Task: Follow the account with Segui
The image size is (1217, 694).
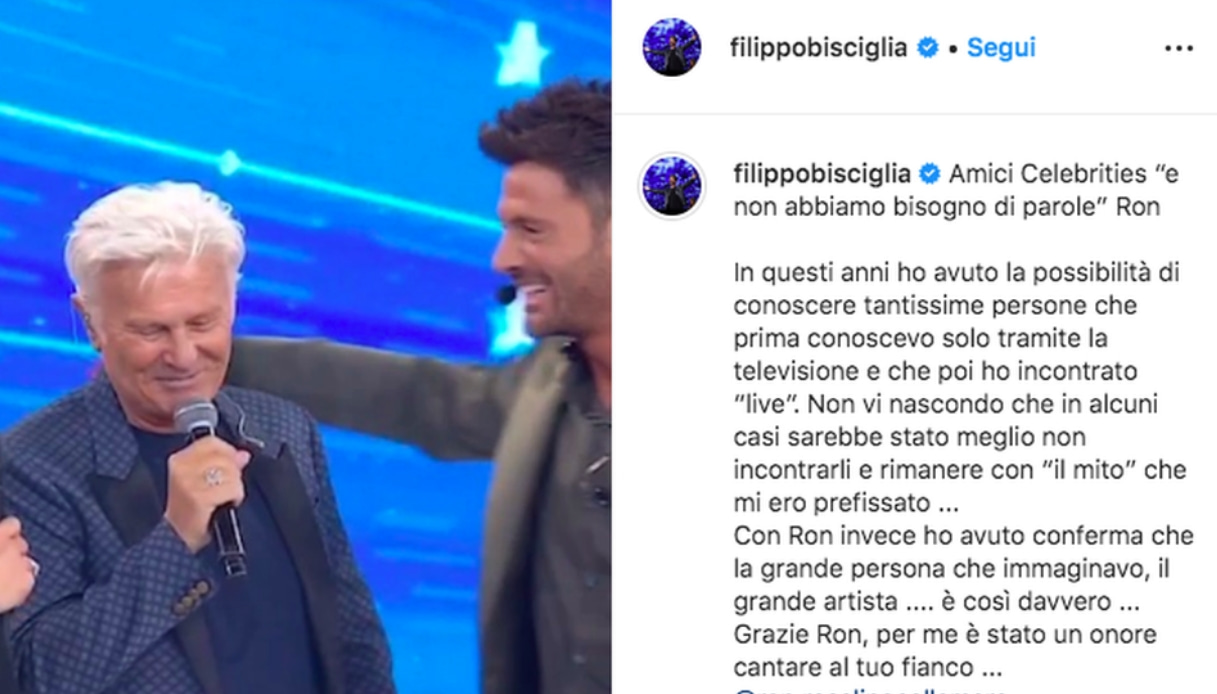Action: click(1001, 47)
